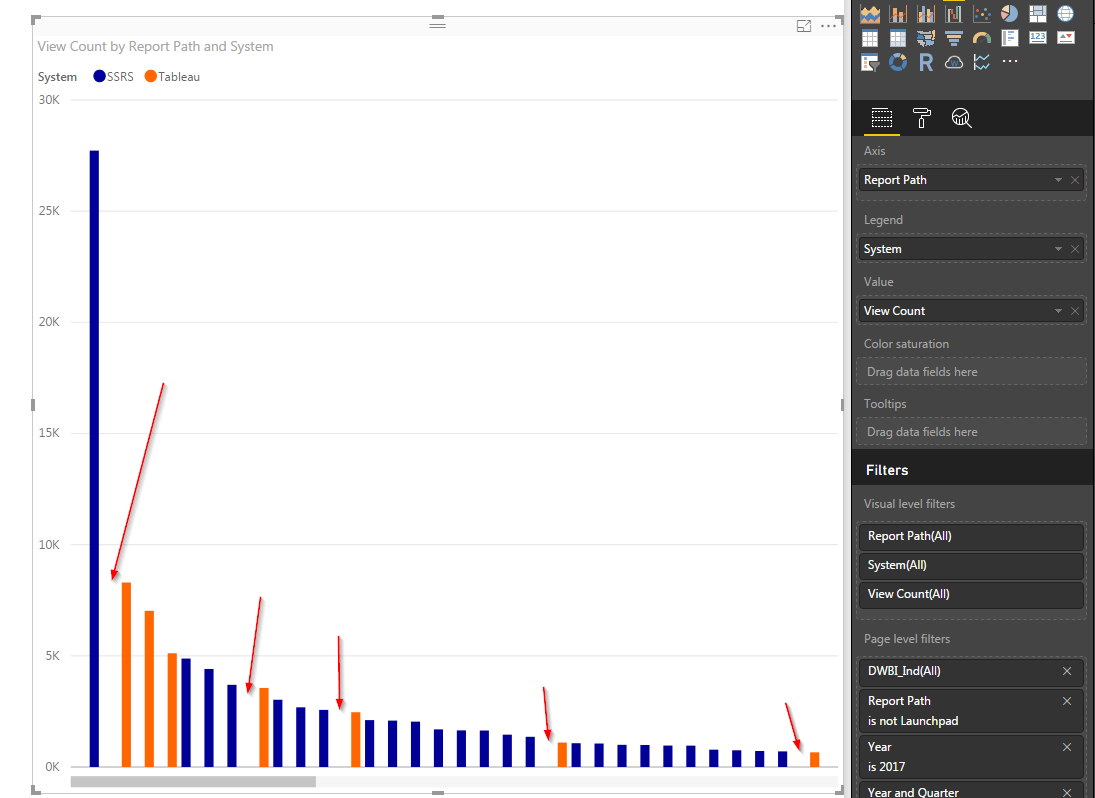The height and width of the screenshot is (798, 1095).
Task: Click the chart's horizontal scrollbar thumb
Action: tap(193, 782)
